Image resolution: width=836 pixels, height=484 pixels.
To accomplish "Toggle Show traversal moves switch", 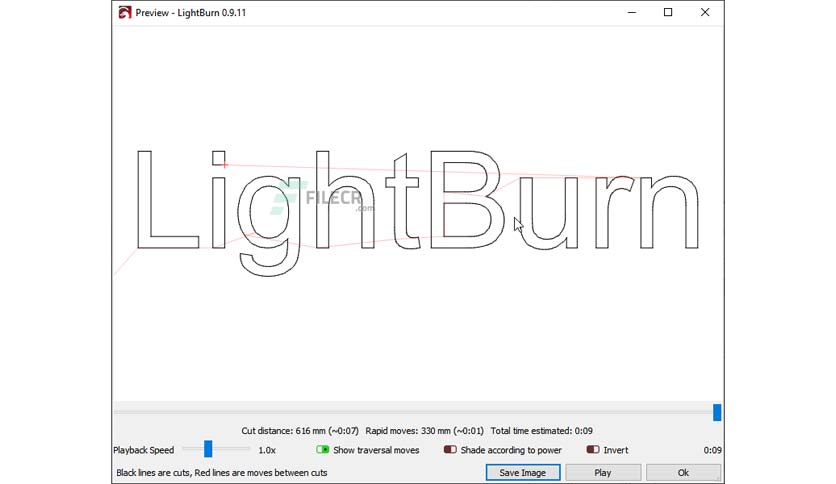I will [323, 450].
